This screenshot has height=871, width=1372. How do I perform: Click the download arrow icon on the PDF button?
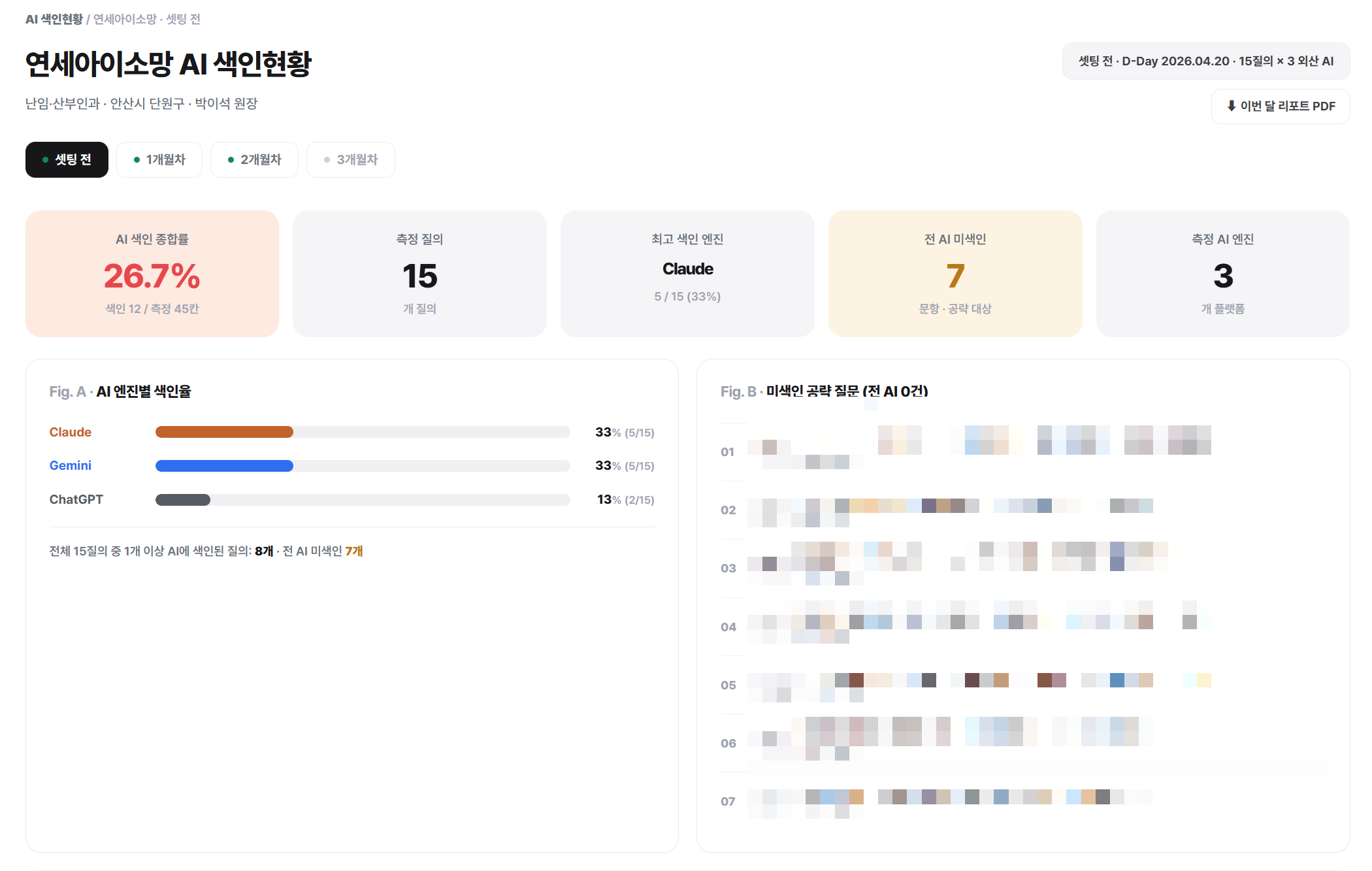1232,106
